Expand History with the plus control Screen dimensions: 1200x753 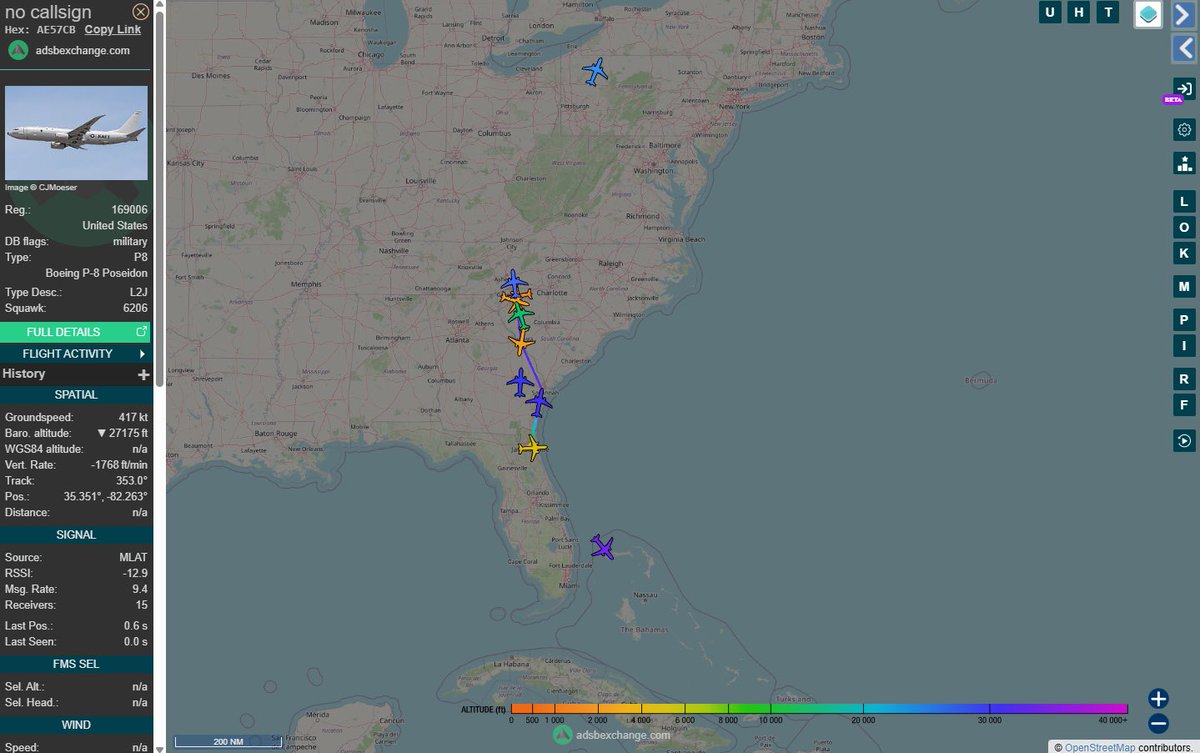(x=144, y=374)
